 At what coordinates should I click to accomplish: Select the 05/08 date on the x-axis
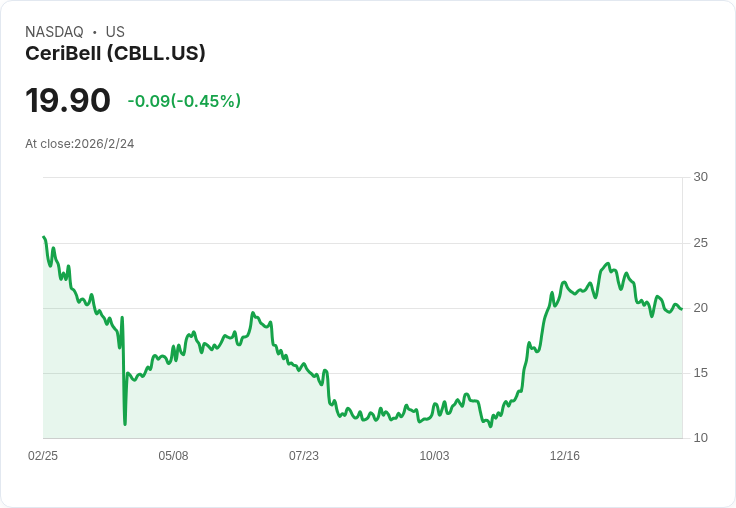click(x=173, y=456)
